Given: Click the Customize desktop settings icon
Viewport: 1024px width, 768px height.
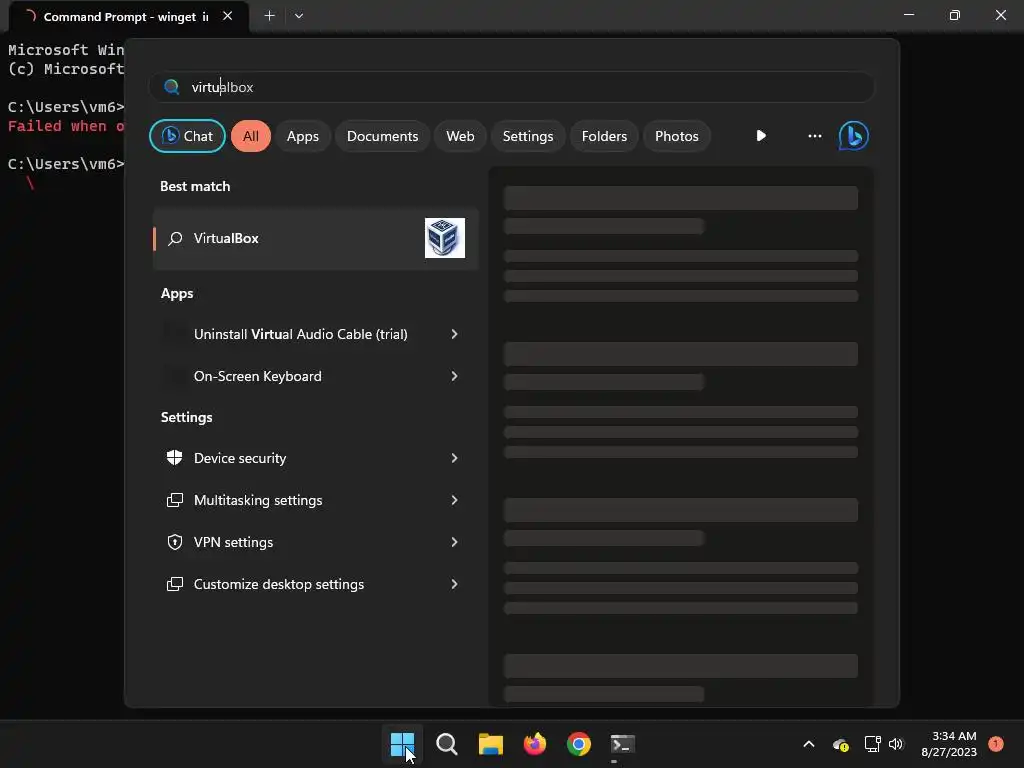Looking at the screenshot, I should tap(174, 584).
